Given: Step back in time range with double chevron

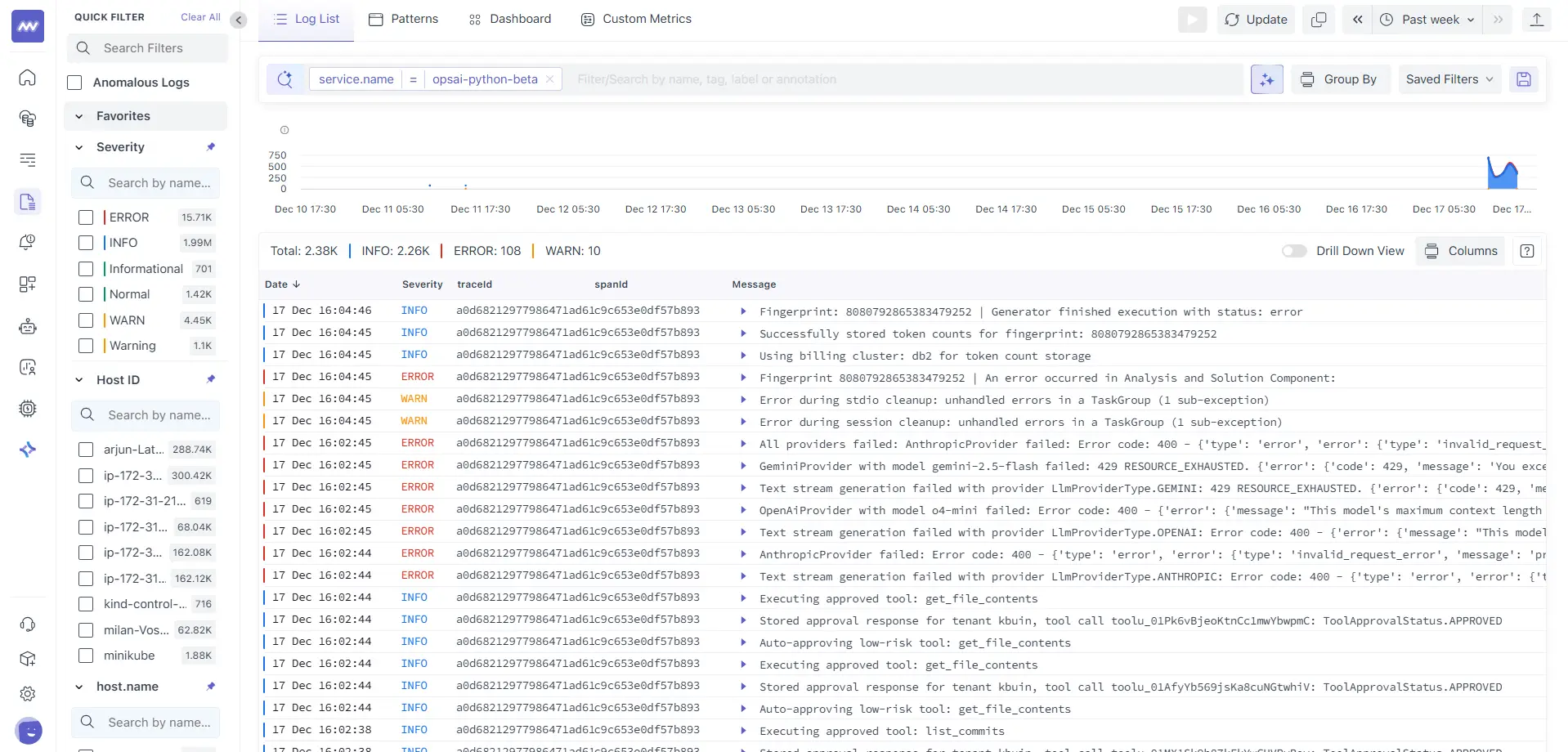Looking at the screenshot, I should tap(1357, 20).
